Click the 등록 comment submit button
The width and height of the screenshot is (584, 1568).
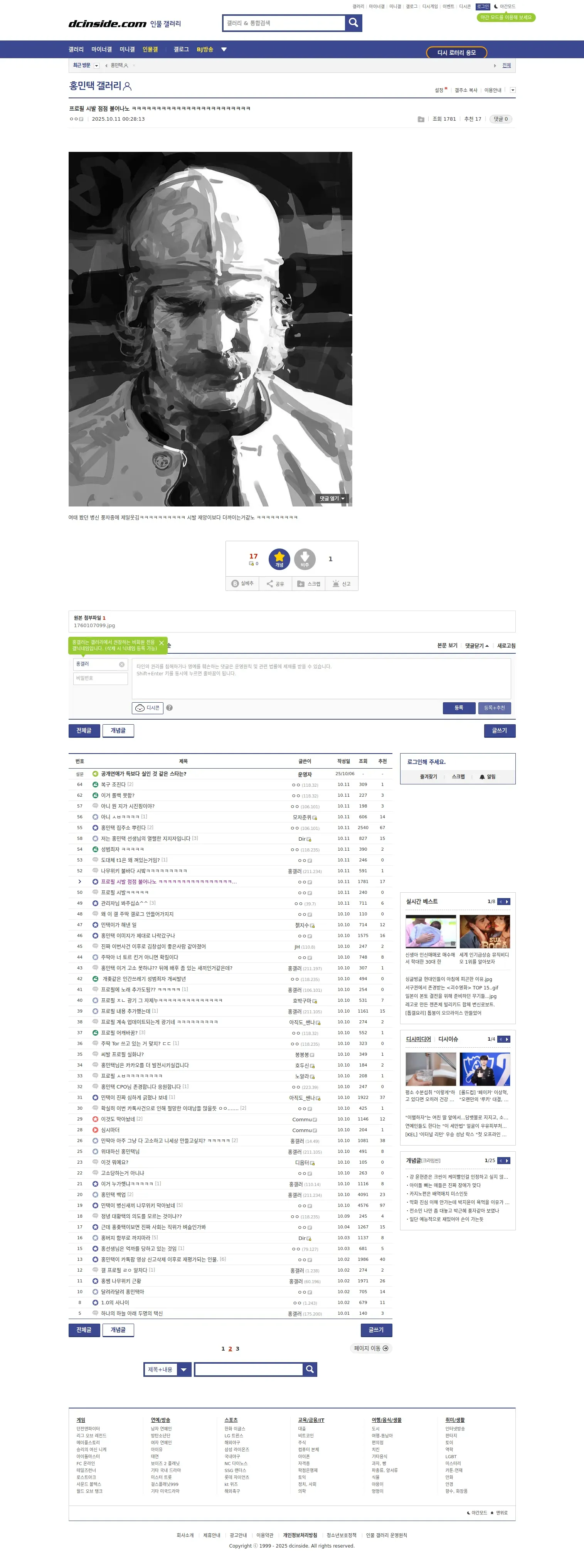pyautogui.click(x=459, y=708)
